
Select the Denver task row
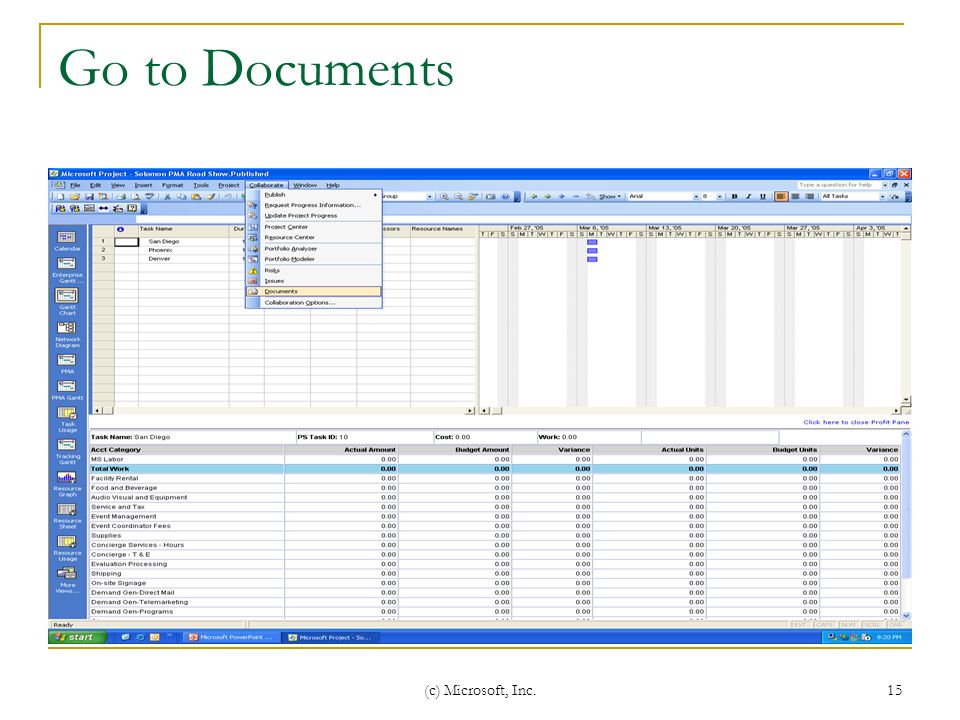[x=284, y=258]
